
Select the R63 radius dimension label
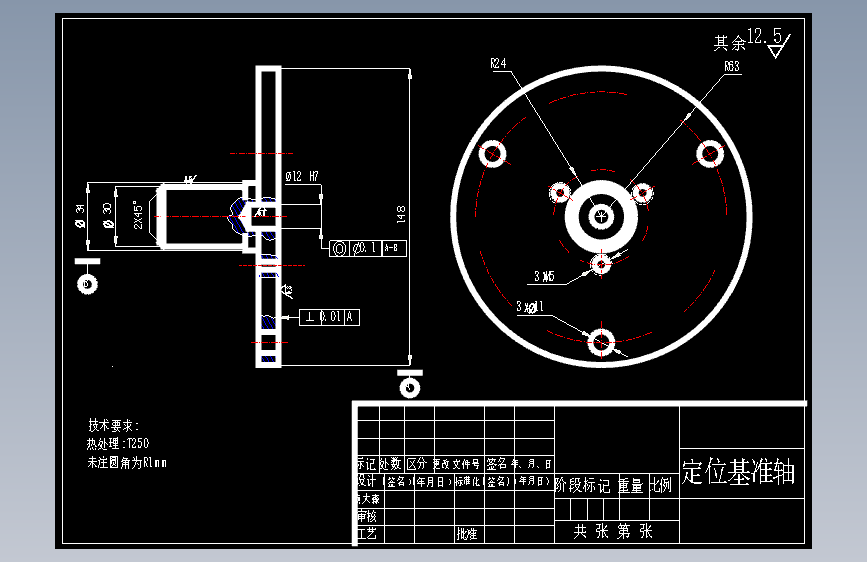click(x=732, y=66)
